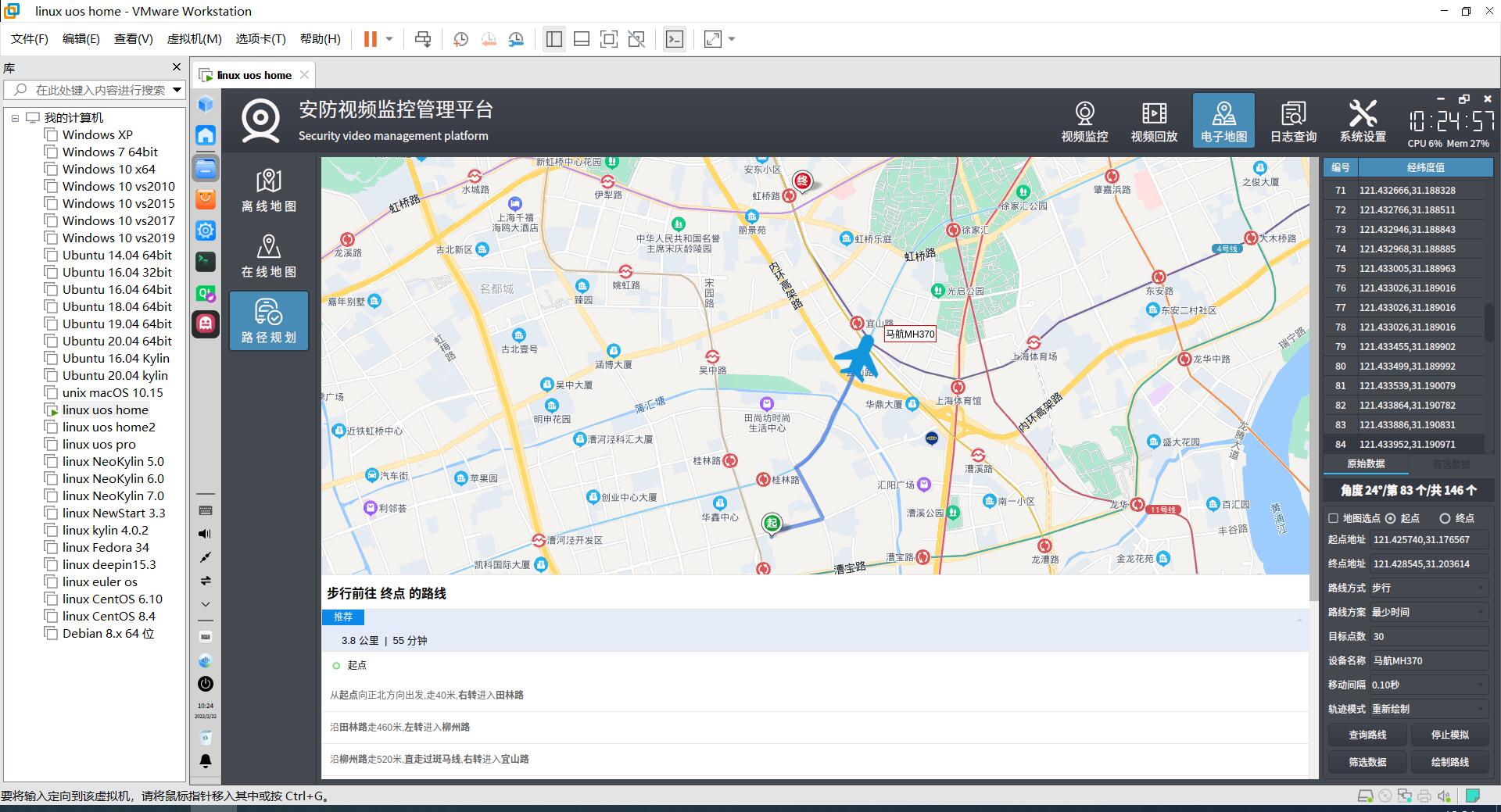Open the 系统设置 system settings module
This screenshot has width=1501, height=812.
[x=1363, y=121]
